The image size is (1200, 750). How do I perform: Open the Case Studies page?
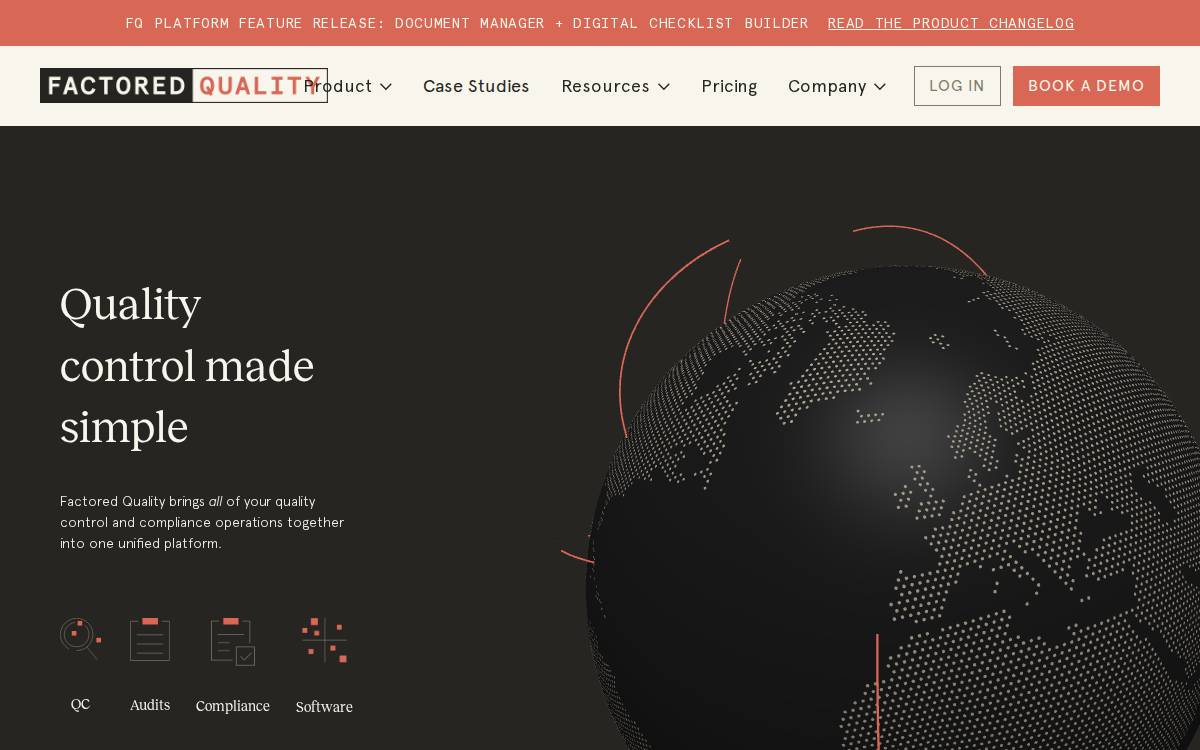click(x=476, y=86)
